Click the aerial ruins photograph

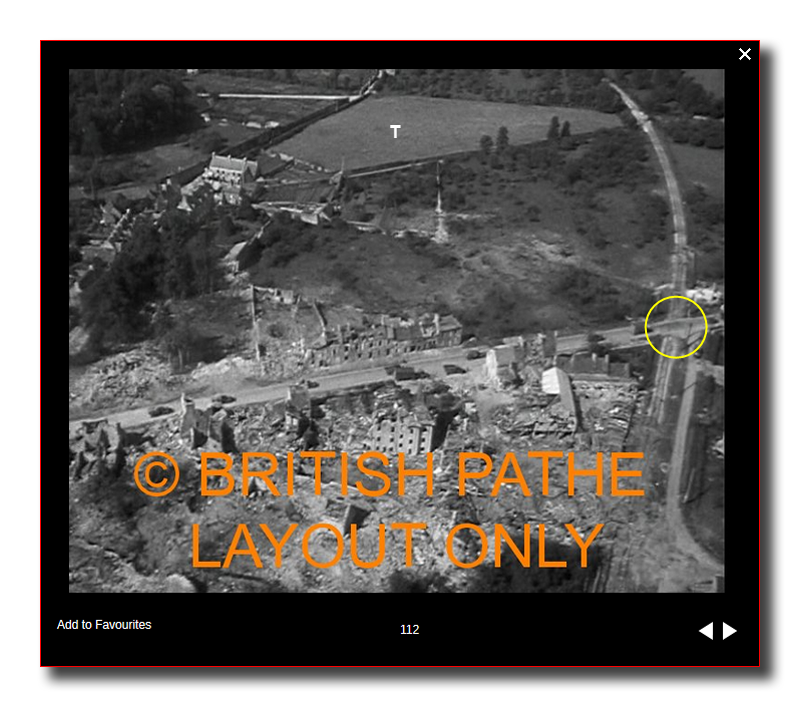(x=396, y=331)
